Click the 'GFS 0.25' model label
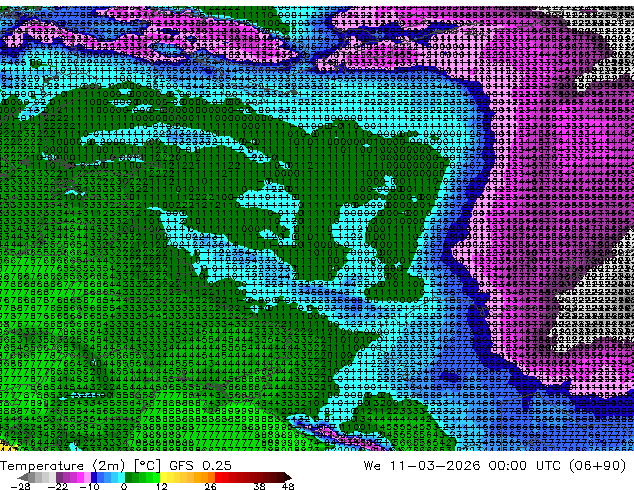Image resolution: width=634 pixels, height=490 pixels. (200, 466)
